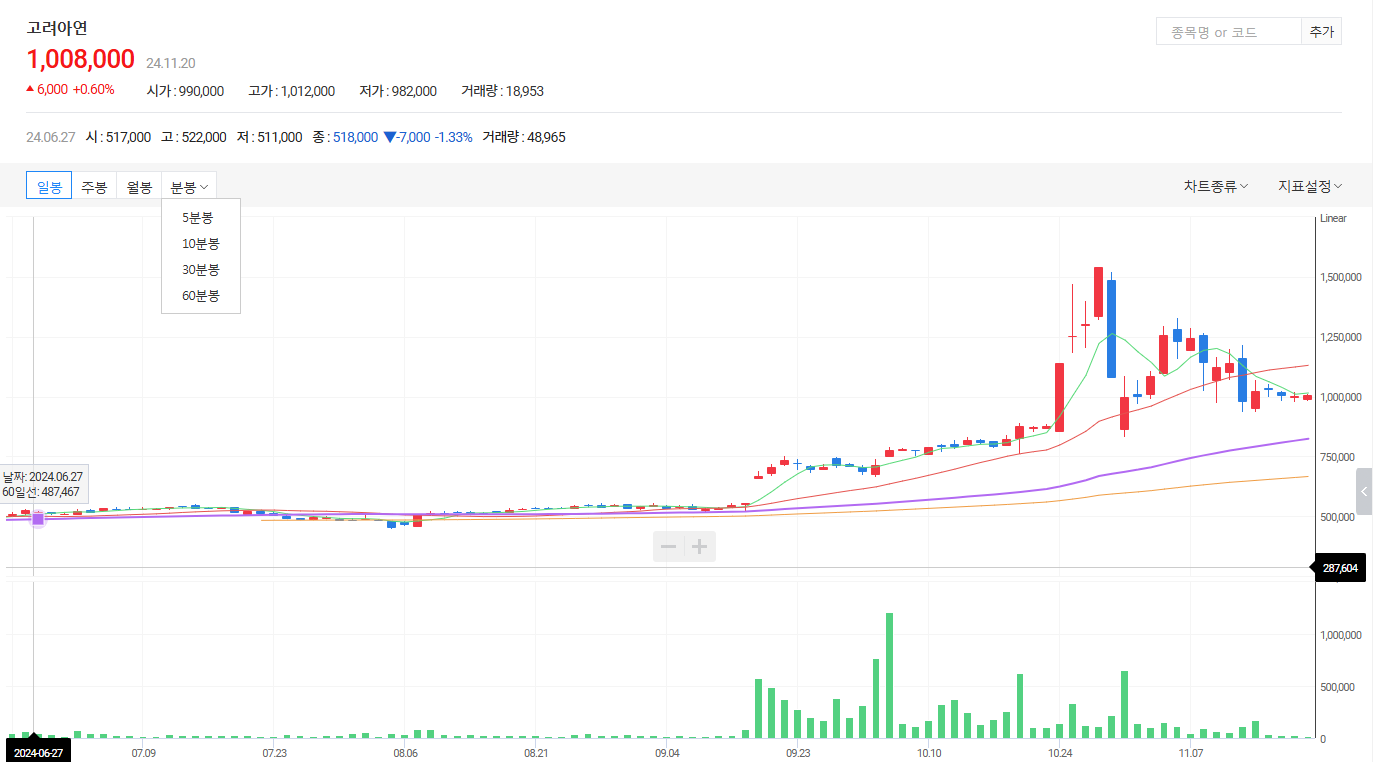Collapse the 분봉 minute dropdown
The image size is (1373, 762).
pyautogui.click(x=189, y=186)
